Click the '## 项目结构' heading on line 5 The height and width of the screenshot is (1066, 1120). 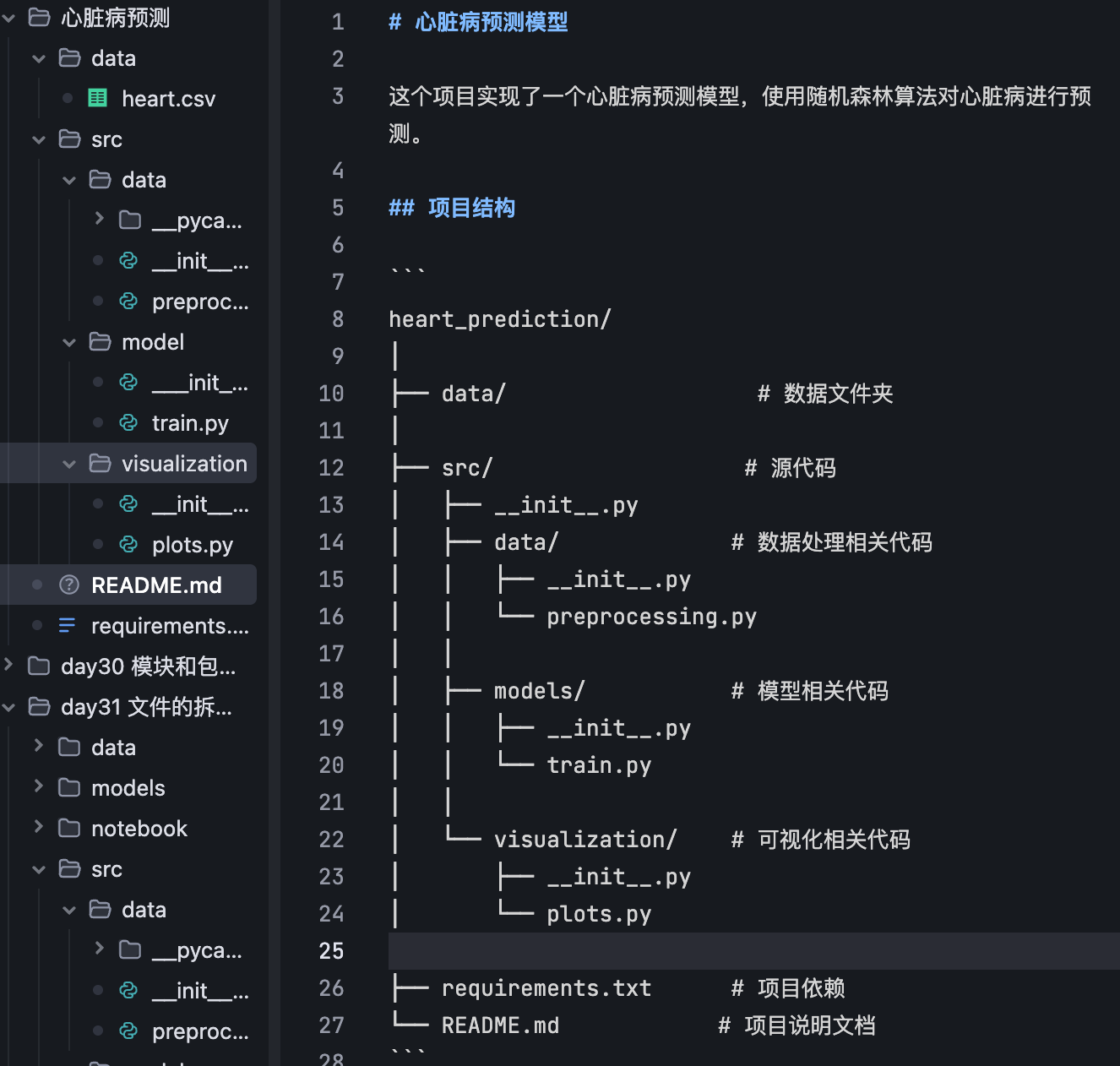(451, 208)
